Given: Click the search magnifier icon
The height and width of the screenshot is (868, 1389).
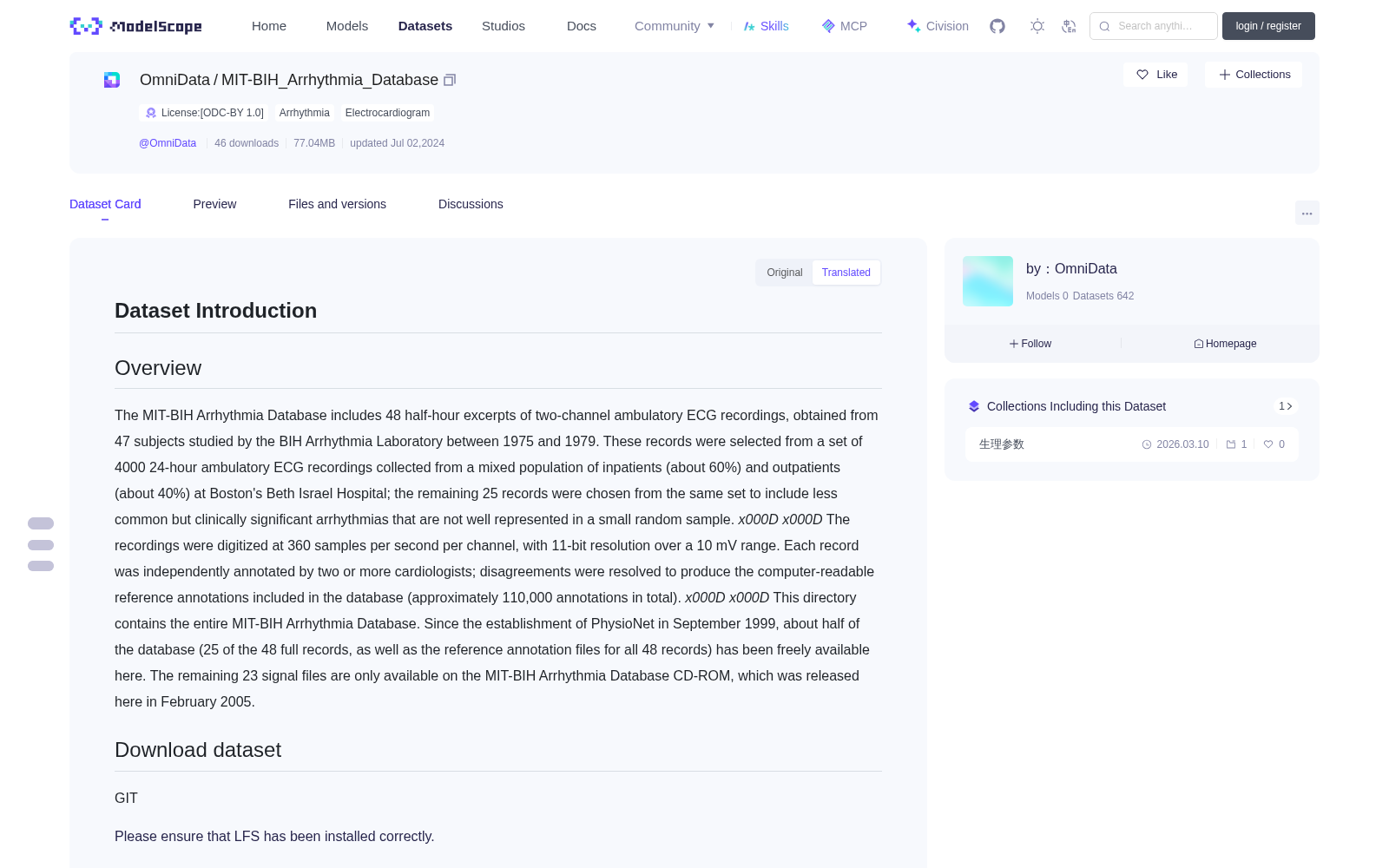Looking at the screenshot, I should pos(1104,26).
